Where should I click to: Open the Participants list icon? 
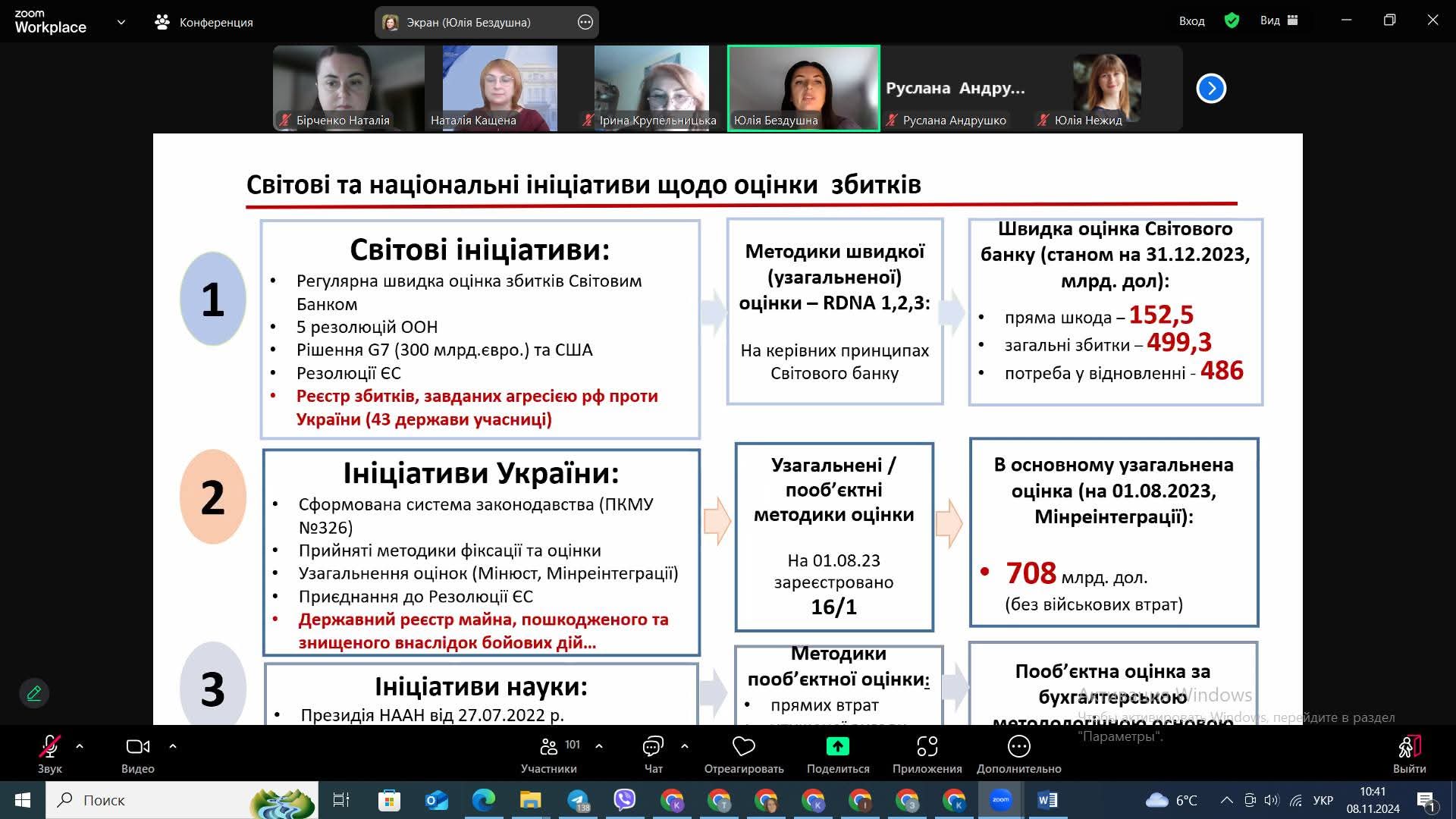click(x=549, y=747)
